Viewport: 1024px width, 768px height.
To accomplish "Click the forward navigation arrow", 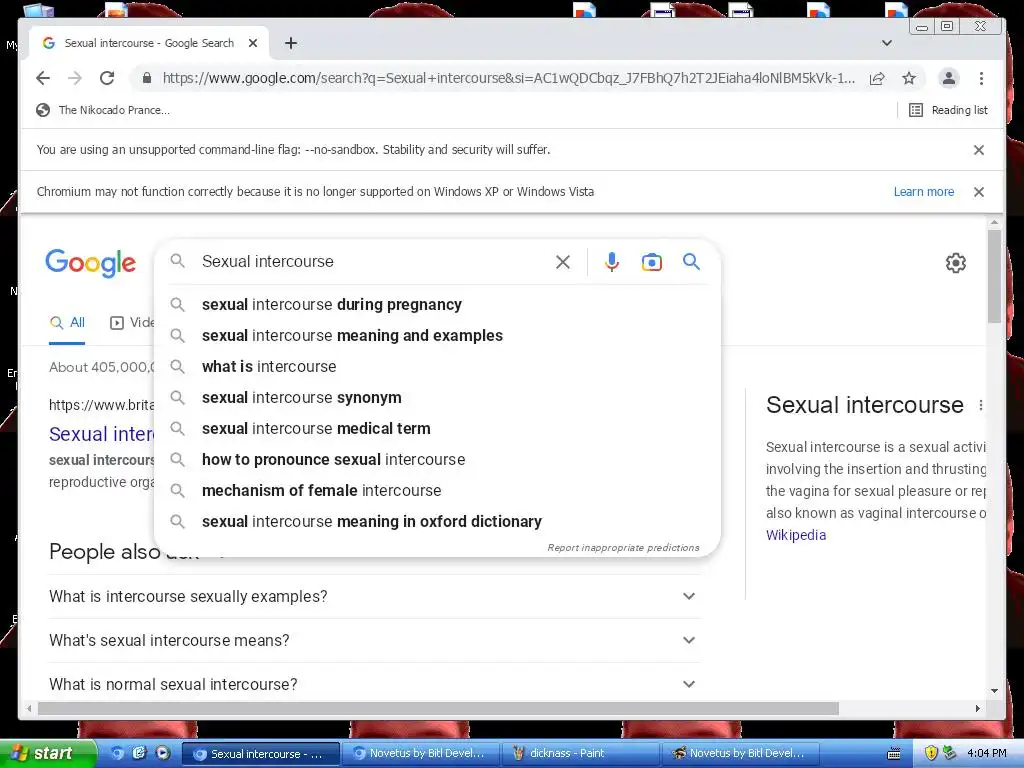I will [75, 78].
